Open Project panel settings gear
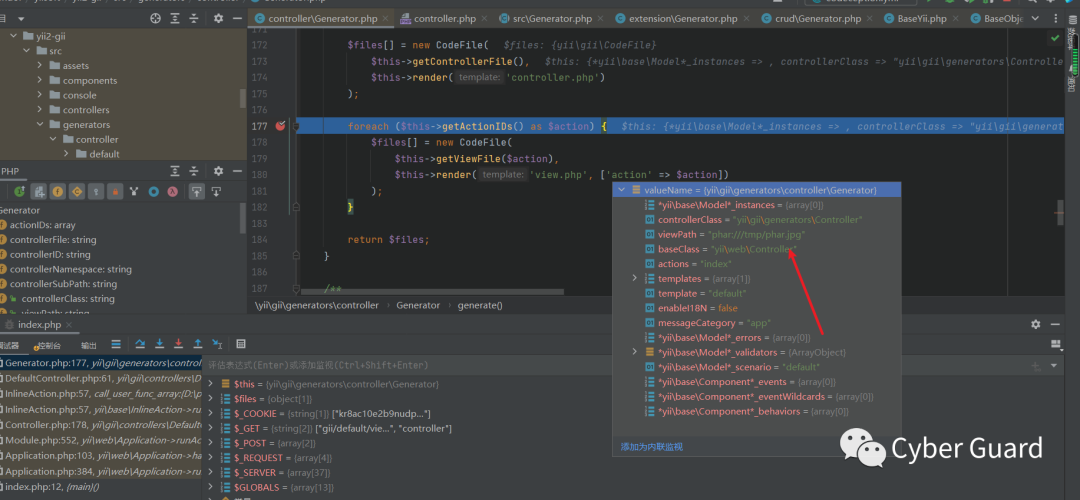The width and height of the screenshot is (1080, 500). pos(218,19)
